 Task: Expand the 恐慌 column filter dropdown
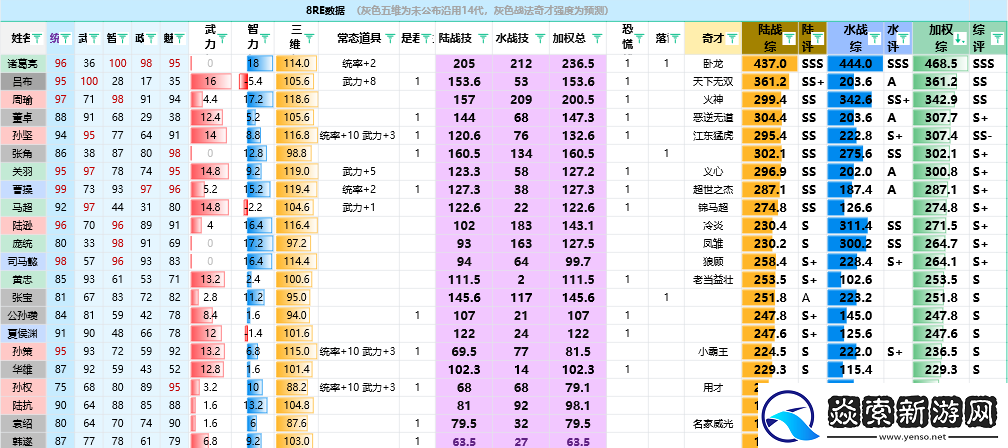640,39
